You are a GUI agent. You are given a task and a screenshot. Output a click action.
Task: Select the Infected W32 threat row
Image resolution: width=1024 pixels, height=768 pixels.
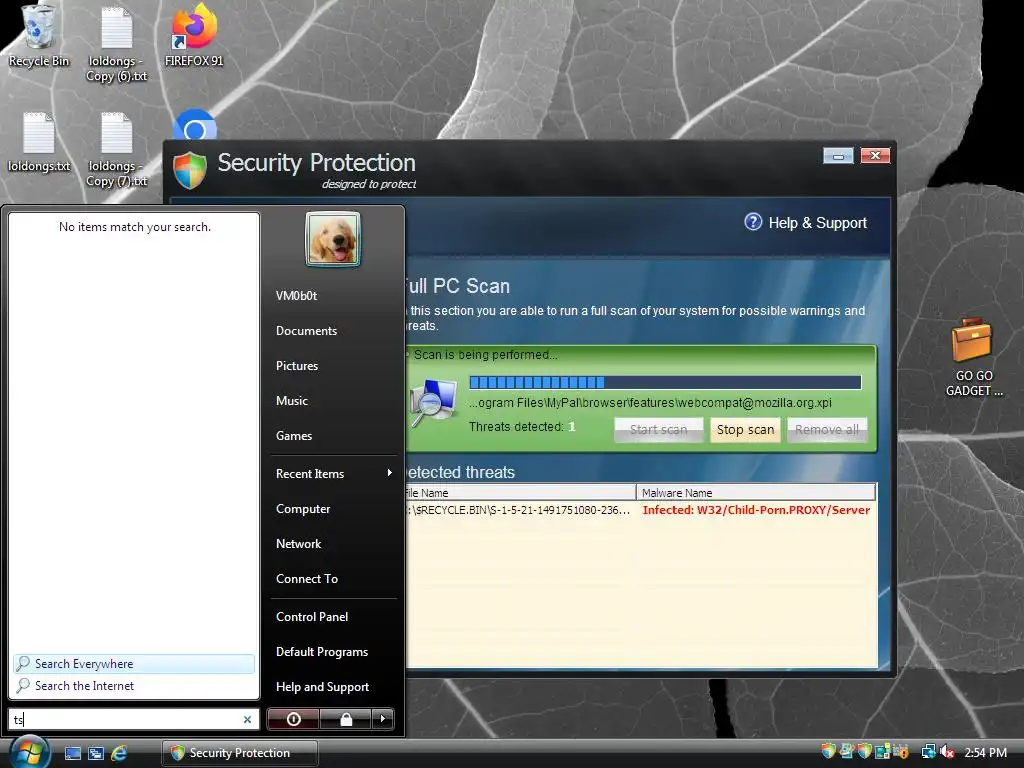(x=640, y=510)
